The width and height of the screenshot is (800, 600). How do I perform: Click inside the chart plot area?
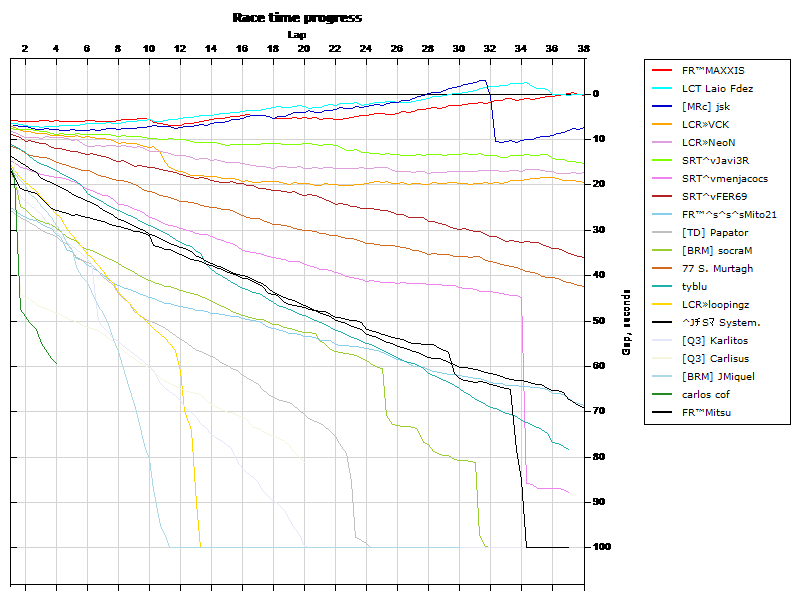pos(300,300)
